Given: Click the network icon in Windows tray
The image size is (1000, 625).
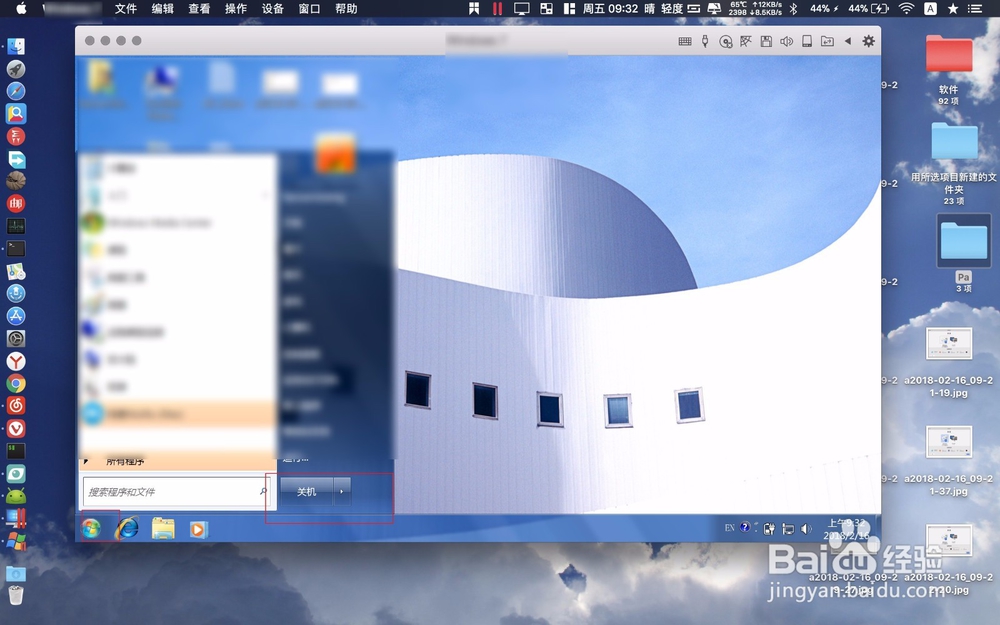Looking at the screenshot, I should click(x=788, y=529).
